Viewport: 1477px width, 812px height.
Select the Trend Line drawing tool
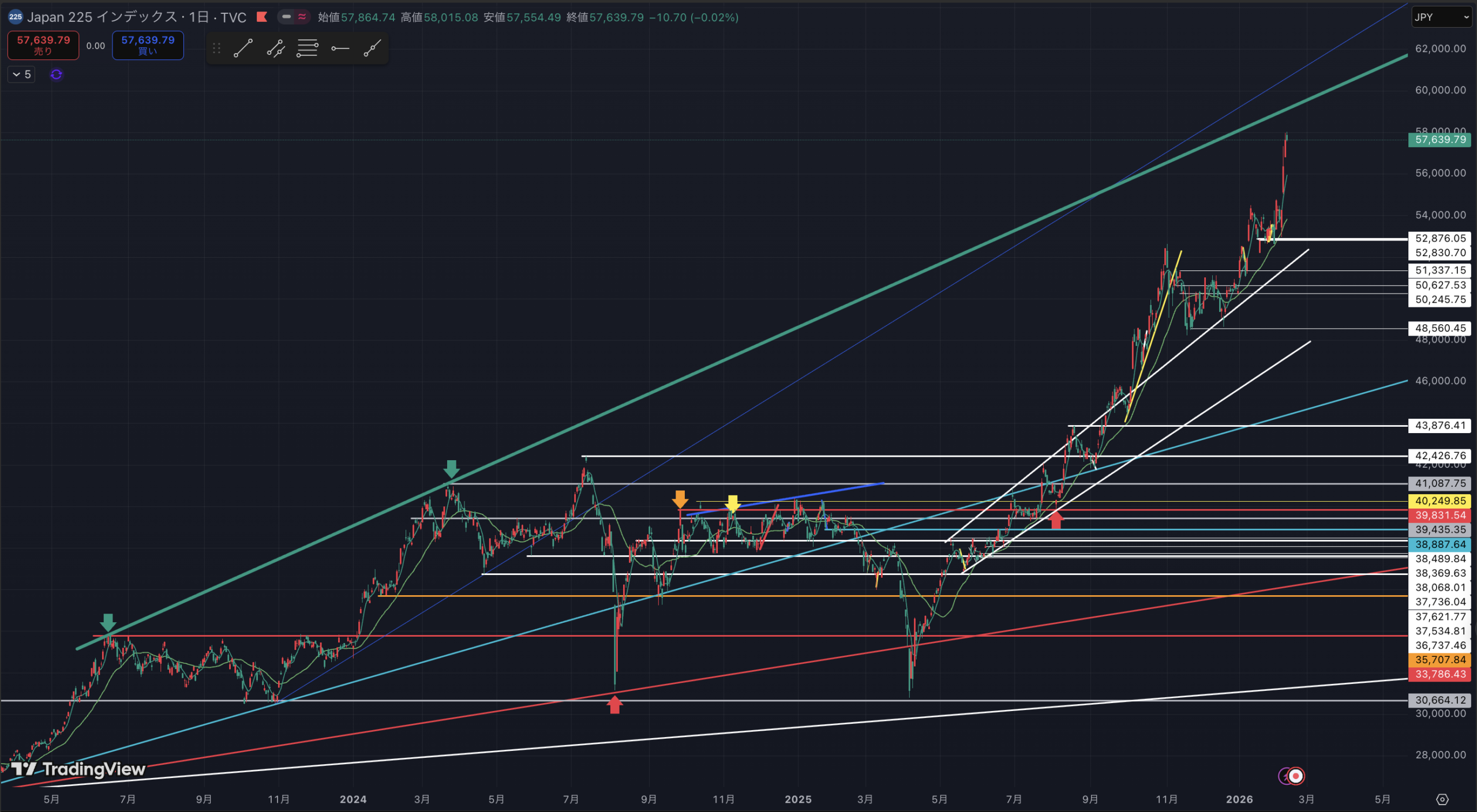(x=243, y=48)
